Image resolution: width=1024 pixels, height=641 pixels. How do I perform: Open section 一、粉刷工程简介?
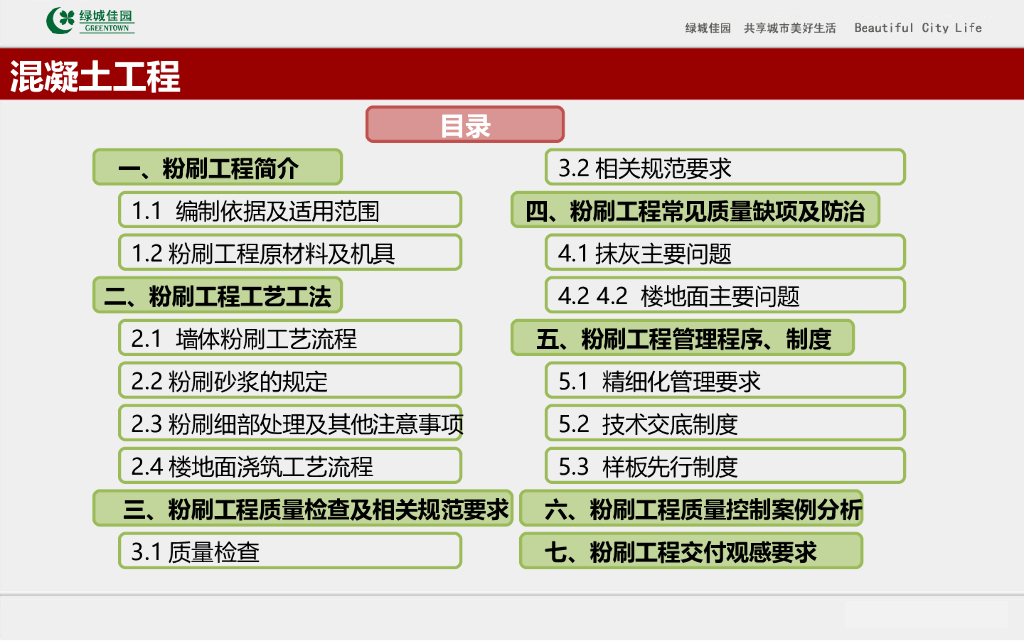click(217, 168)
